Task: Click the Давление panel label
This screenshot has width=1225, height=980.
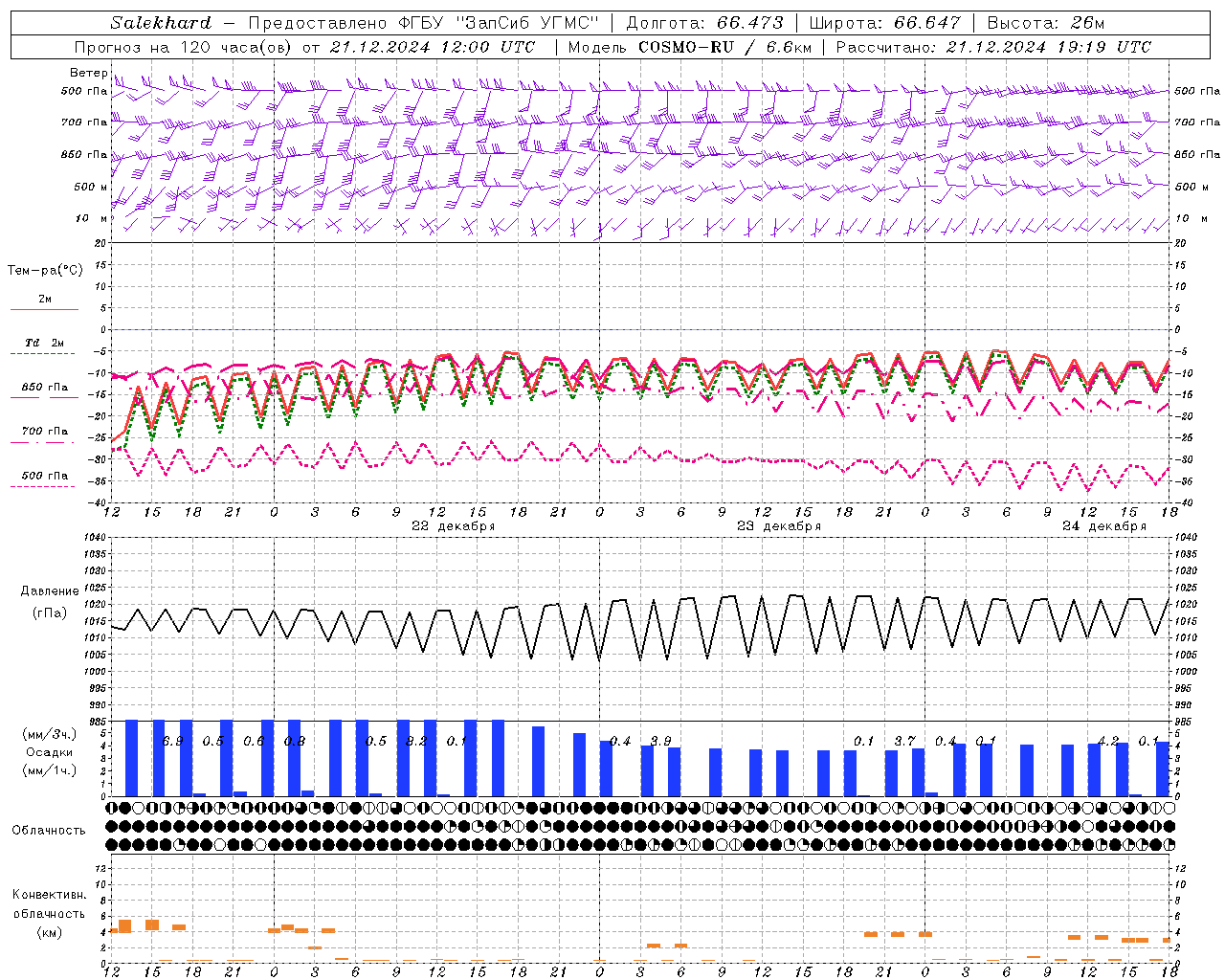Action: (50, 590)
